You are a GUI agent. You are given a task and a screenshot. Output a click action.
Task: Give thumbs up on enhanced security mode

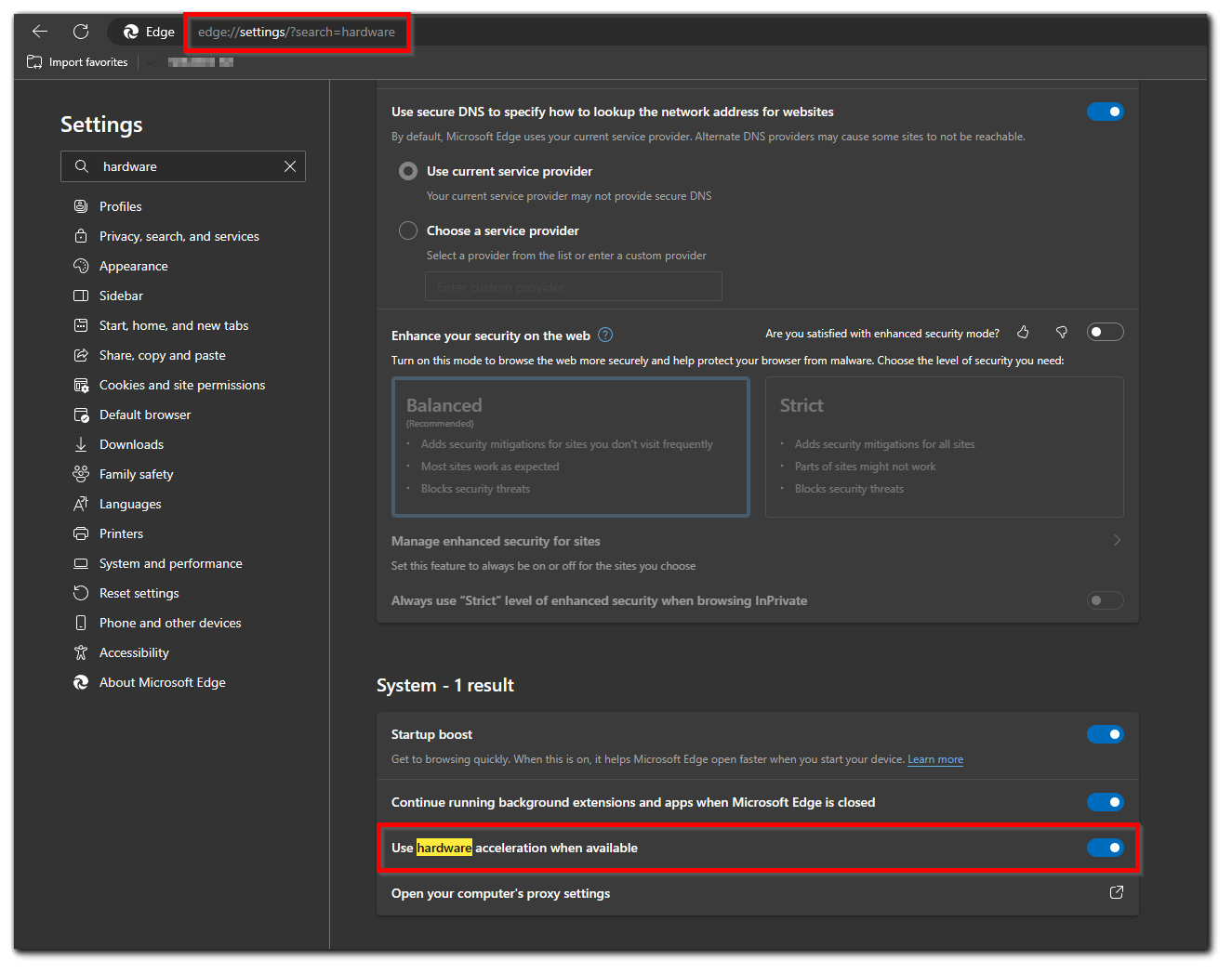point(1023,332)
